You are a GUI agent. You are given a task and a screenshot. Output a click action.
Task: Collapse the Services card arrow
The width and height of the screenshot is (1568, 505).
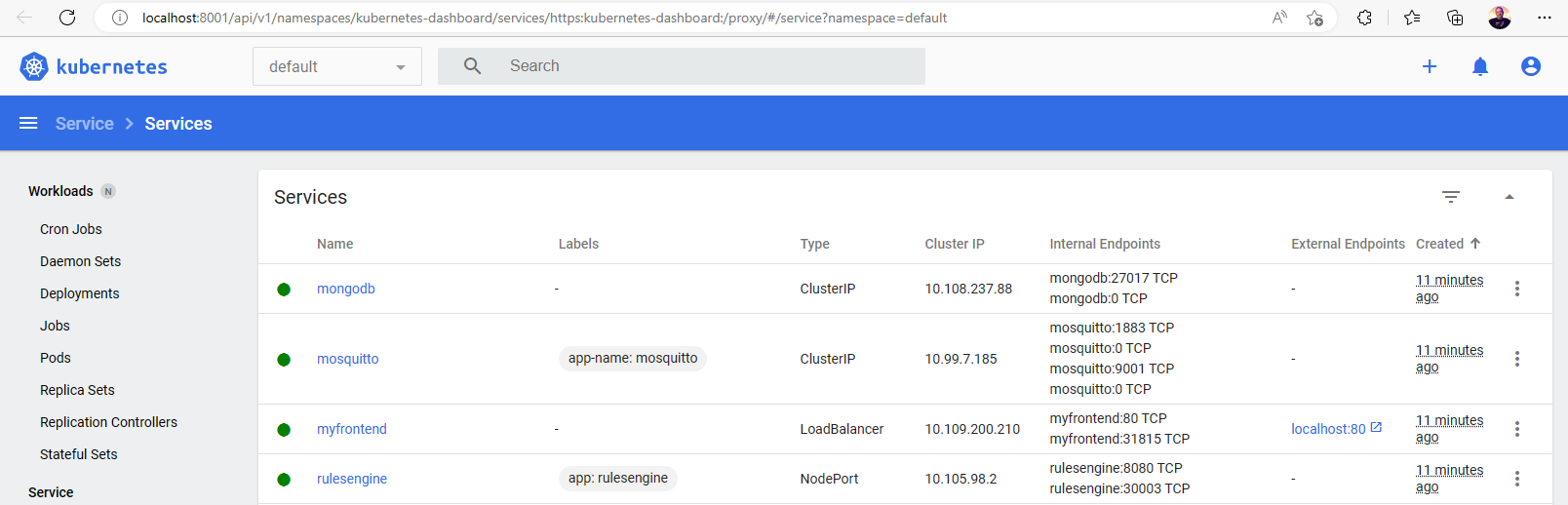coord(1509,197)
